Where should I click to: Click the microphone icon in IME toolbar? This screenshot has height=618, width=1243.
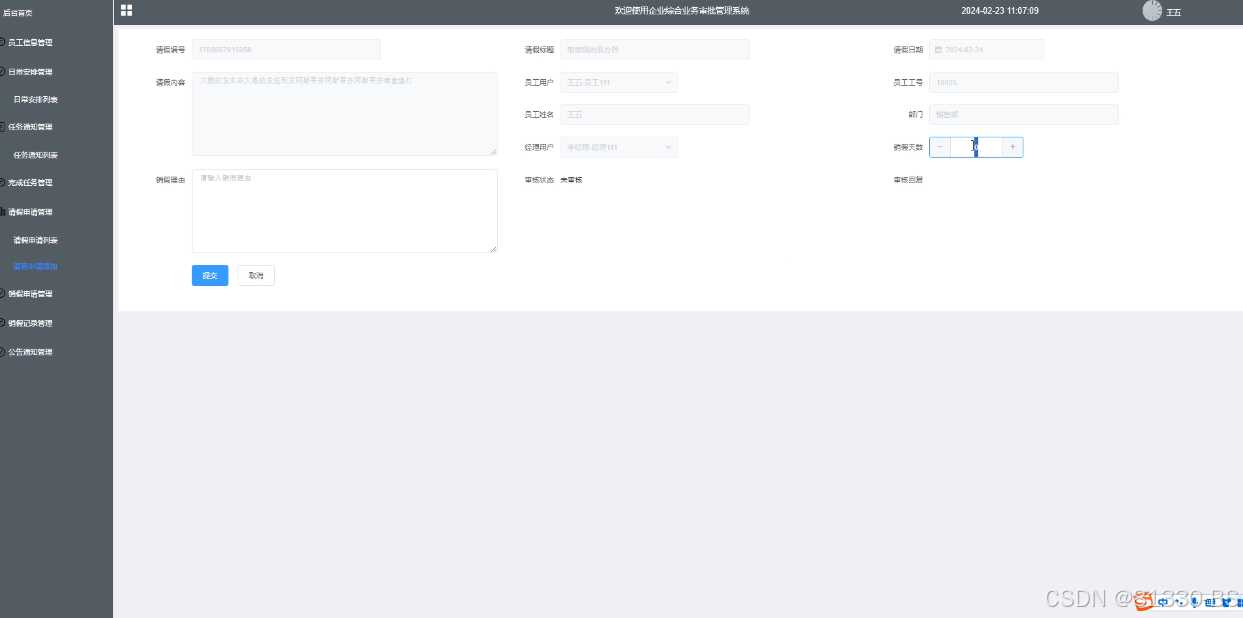coord(1194,602)
